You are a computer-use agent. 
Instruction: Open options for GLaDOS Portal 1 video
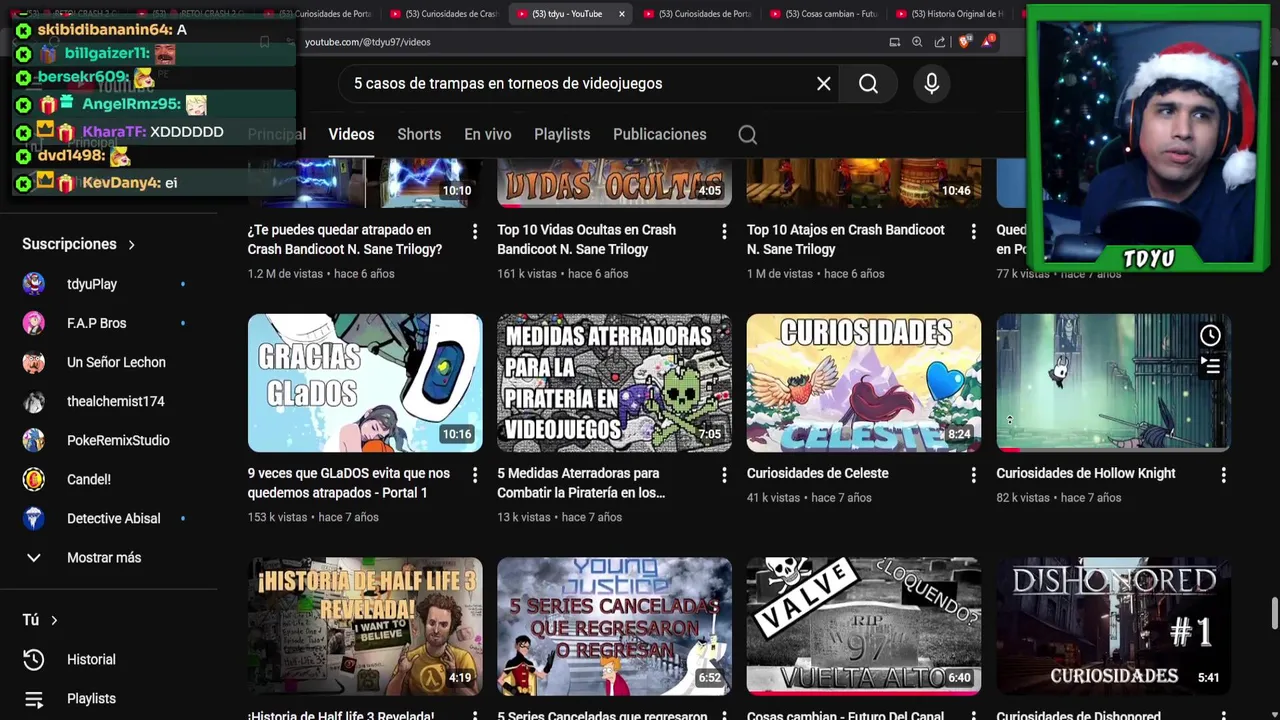(474, 475)
